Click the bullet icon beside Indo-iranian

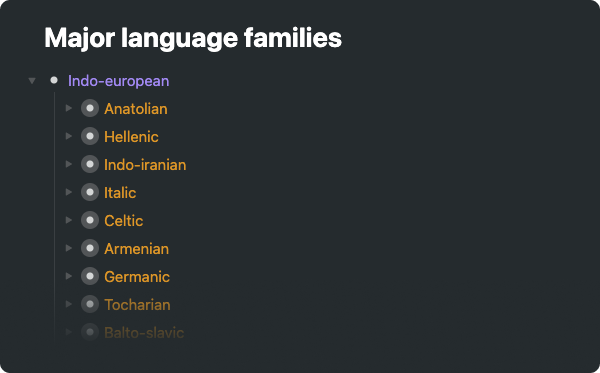(x=90, y=165)
